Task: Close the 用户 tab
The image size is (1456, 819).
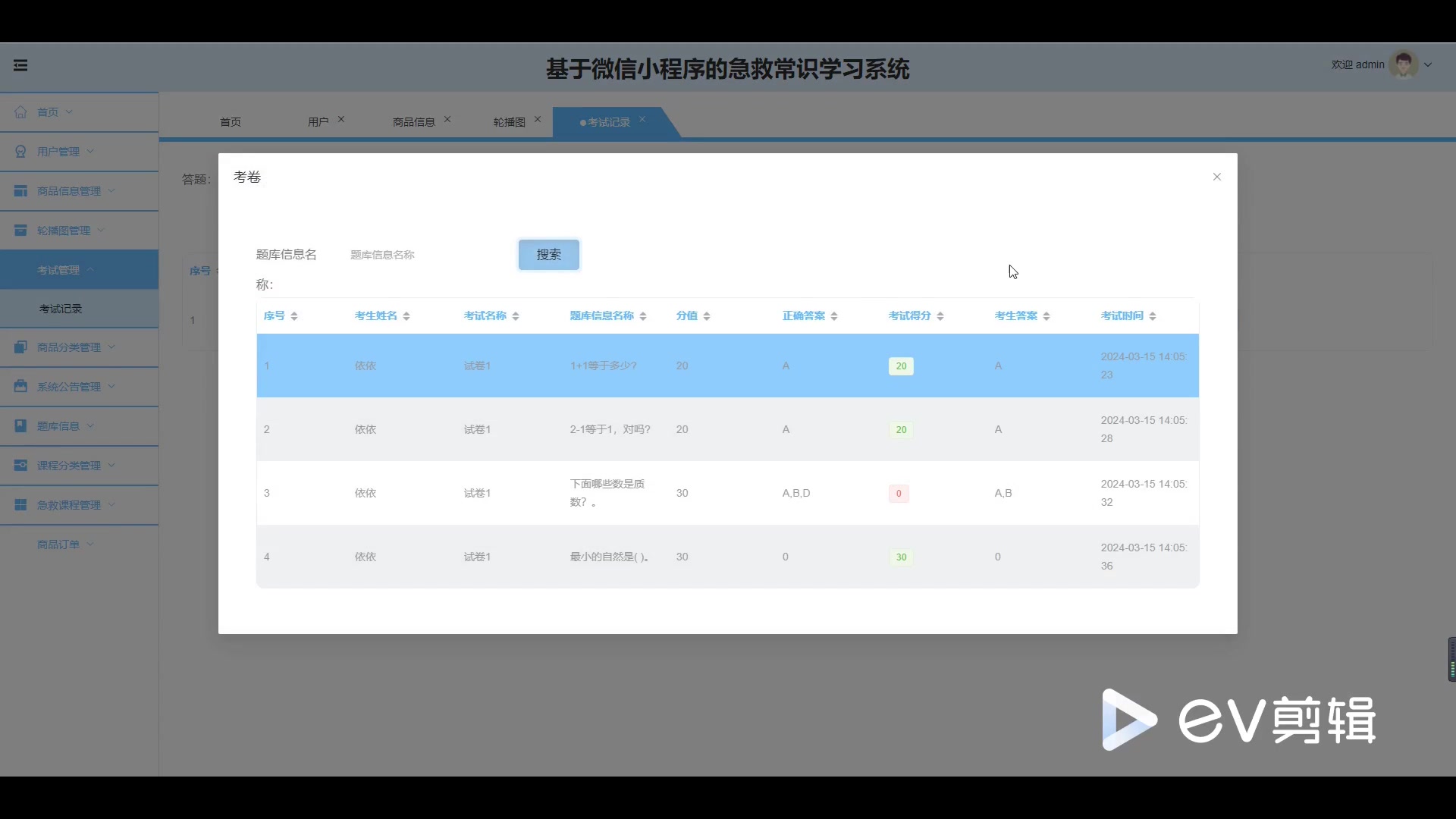Action: [341, 119]
